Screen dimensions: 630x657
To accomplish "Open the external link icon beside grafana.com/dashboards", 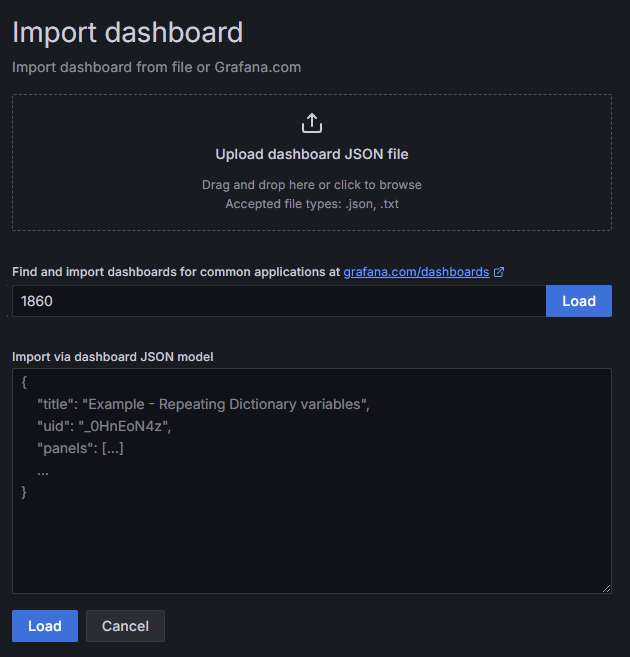I will (498, 272).
